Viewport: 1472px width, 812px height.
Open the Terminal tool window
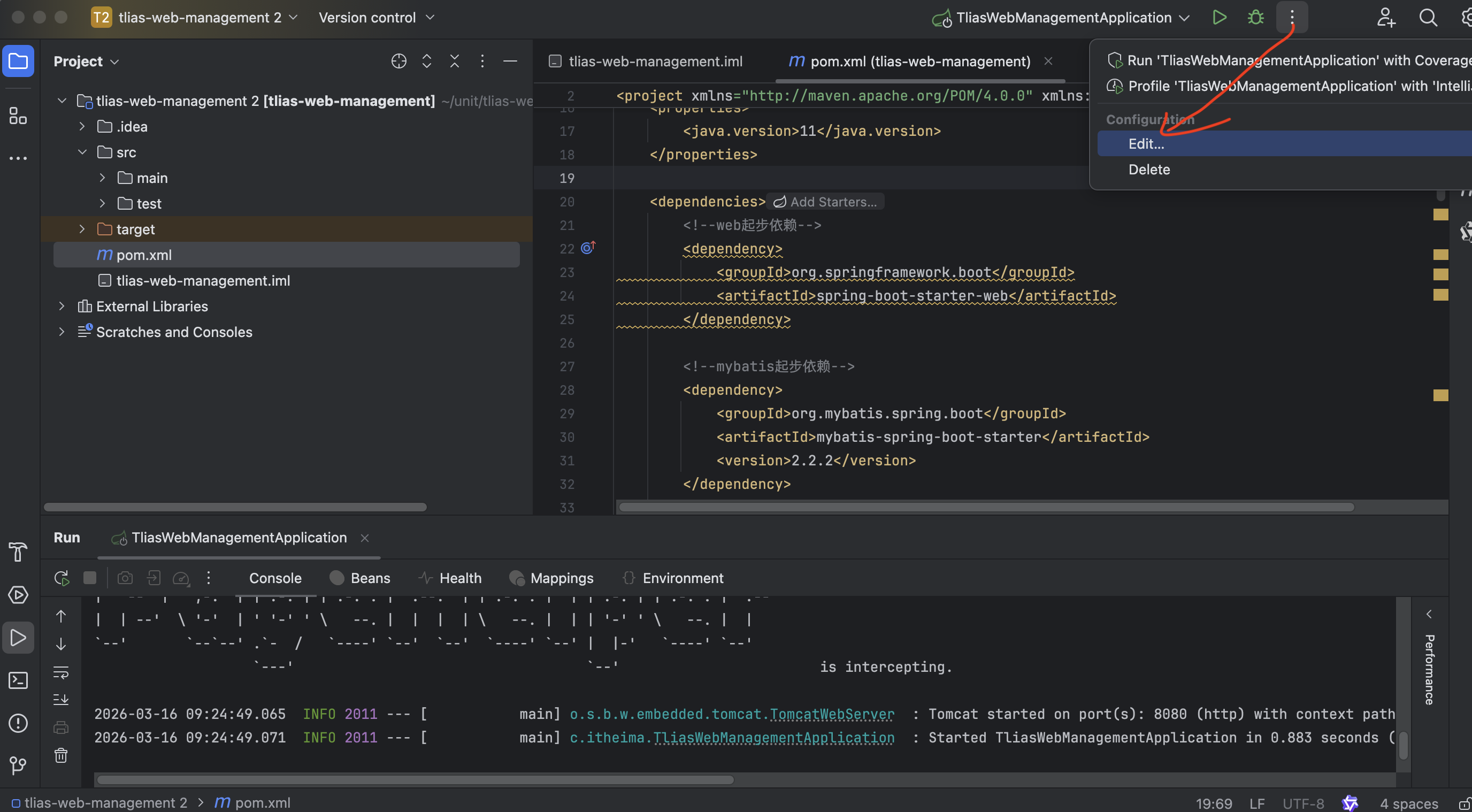click(x=18, y=680)
